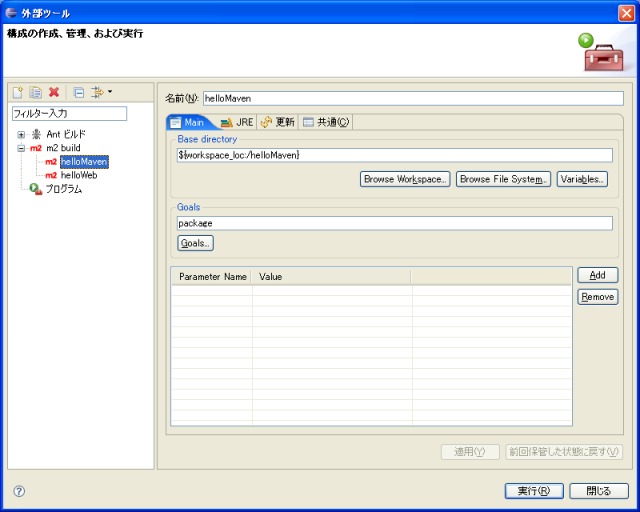Collapse the m2 build tree node
640x512 pixels.
point(21,148)
